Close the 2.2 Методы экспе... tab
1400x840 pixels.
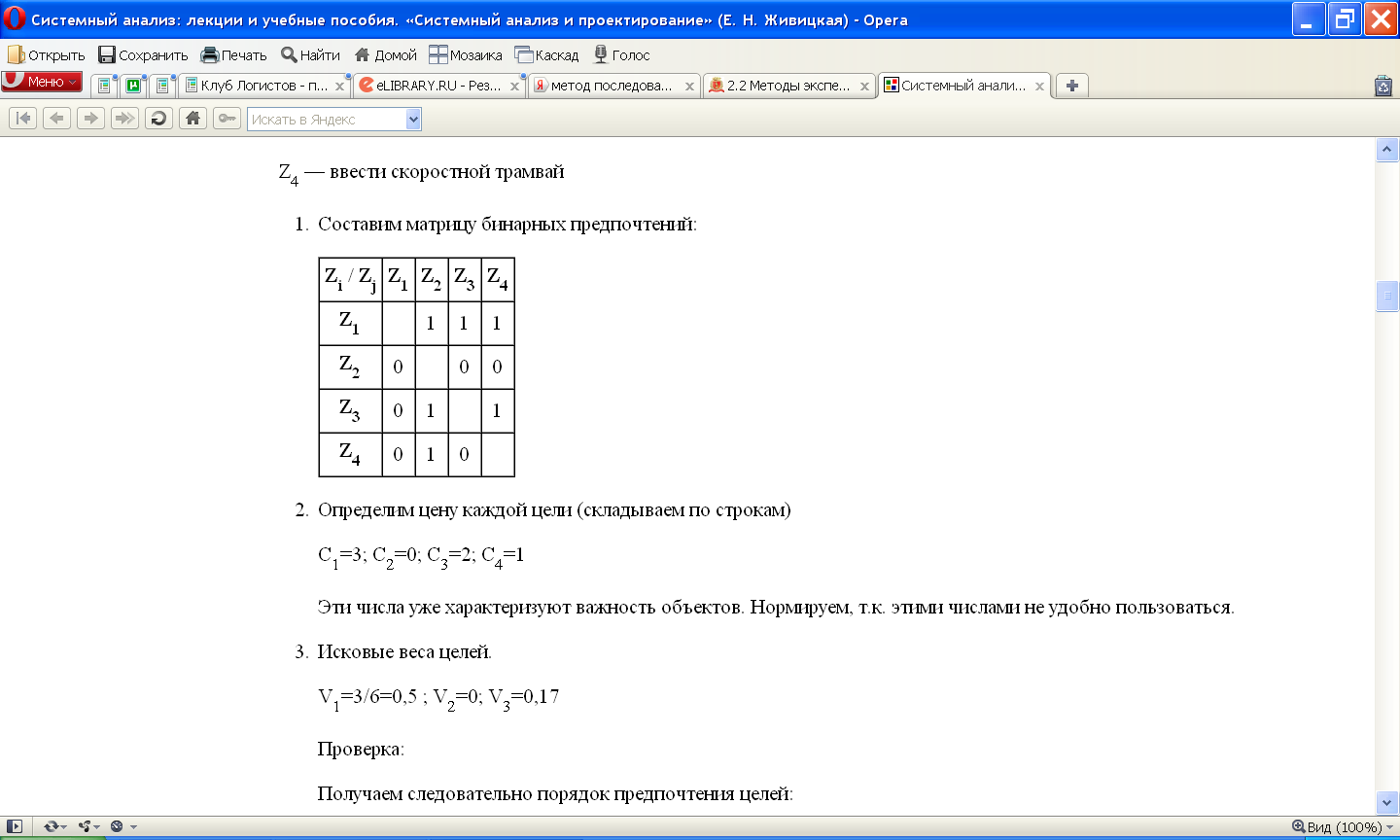864,87
